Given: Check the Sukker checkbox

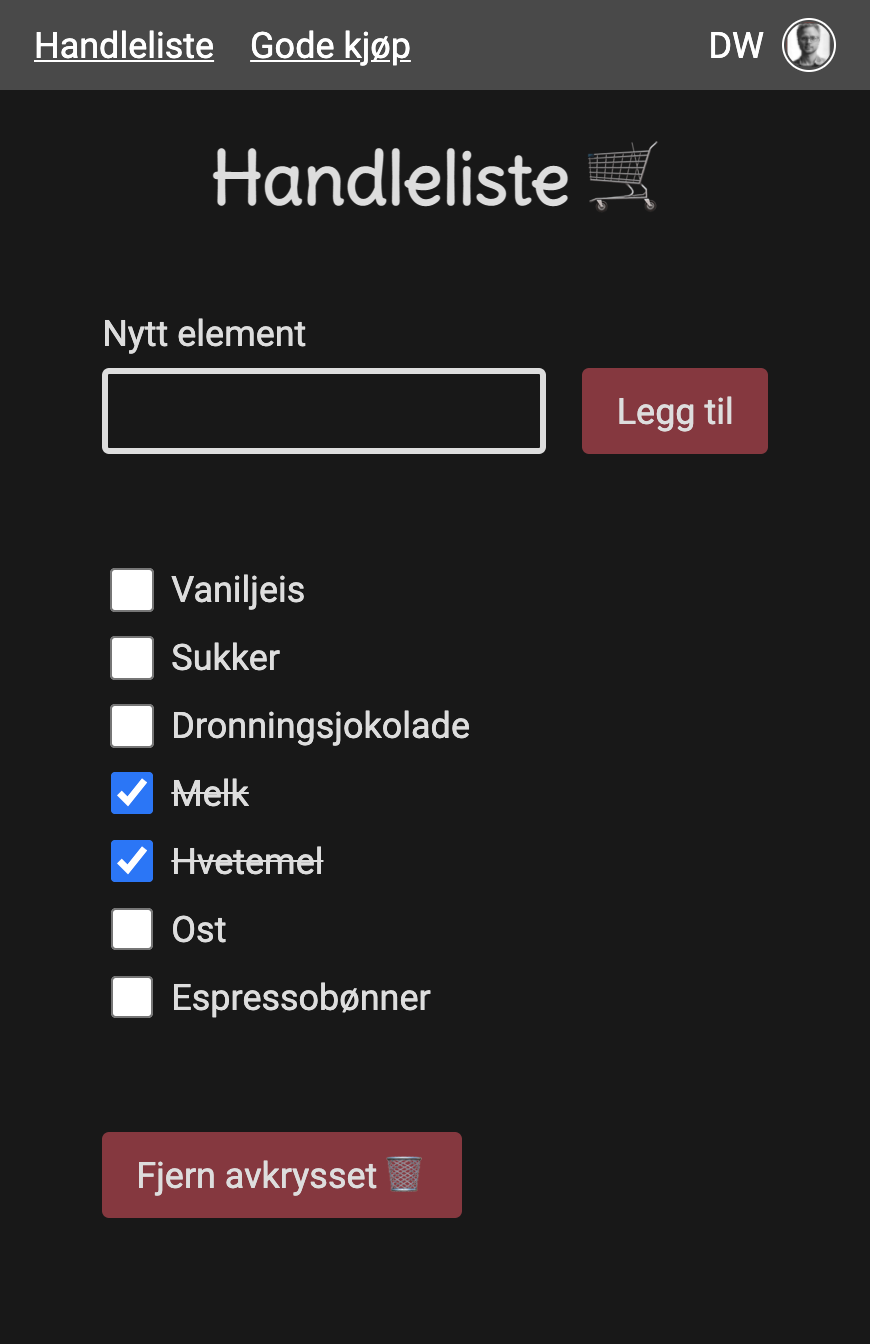Looking at the screenshot, I should [131, 657].
